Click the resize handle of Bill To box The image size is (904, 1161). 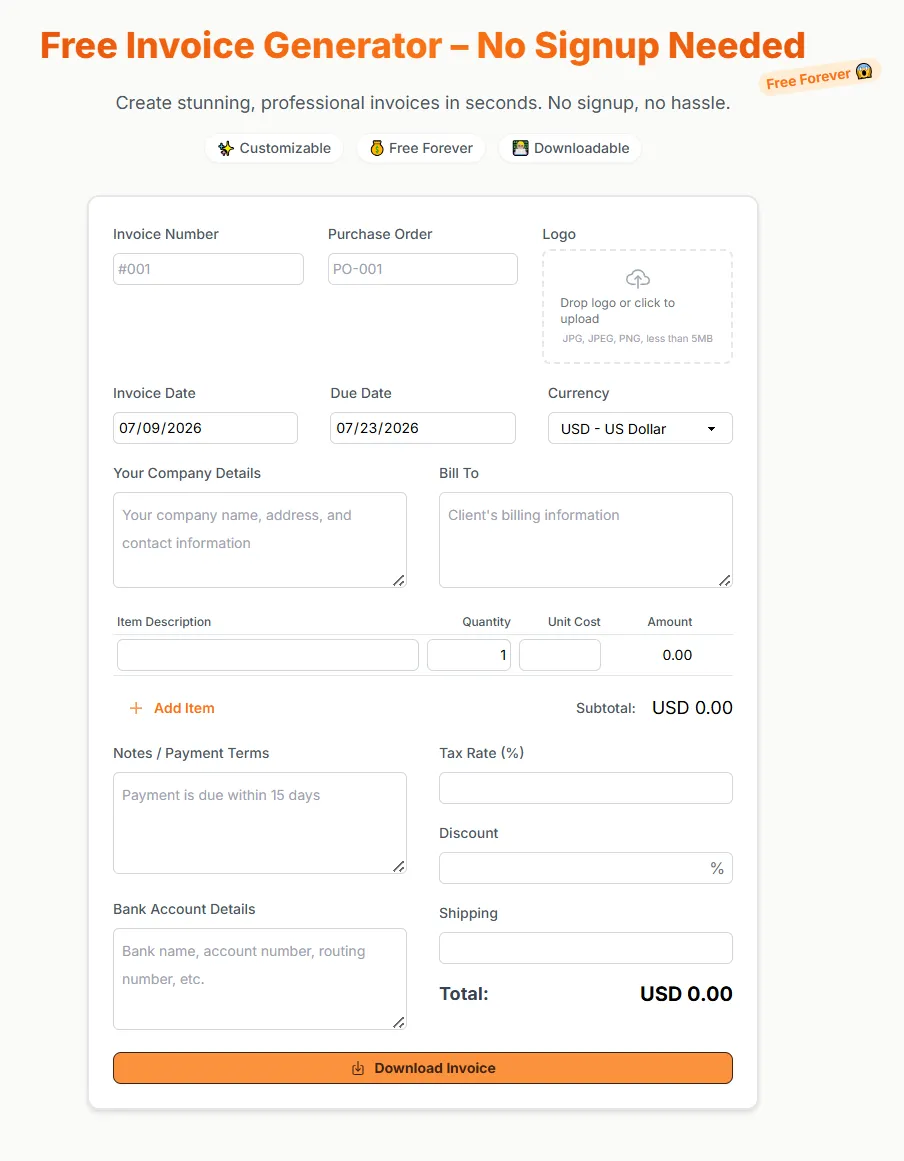(x=725, y=580)
